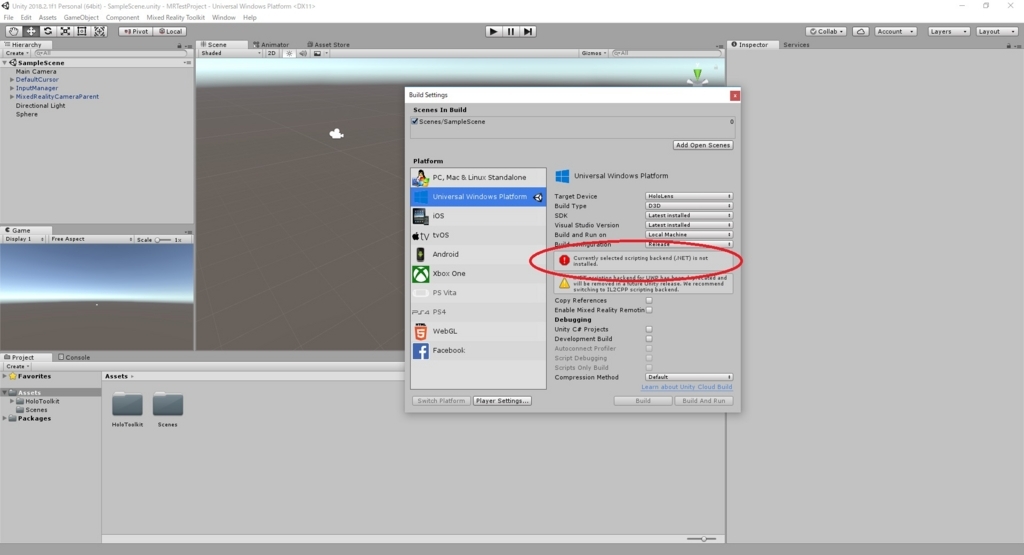Viewport: 1024px width, 555px height.
Task: Open Compression Method dropdown
Action: pyautogui.click(x=689, y=377)
